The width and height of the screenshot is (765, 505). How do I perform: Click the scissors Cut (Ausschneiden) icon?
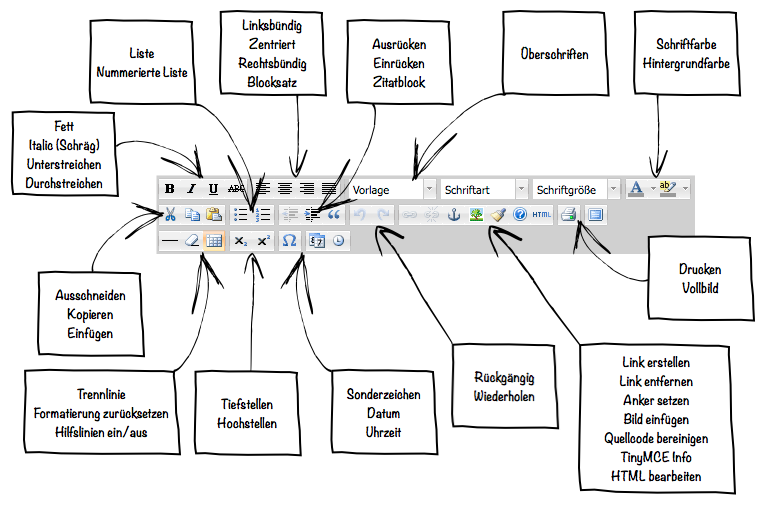(170, 214)
